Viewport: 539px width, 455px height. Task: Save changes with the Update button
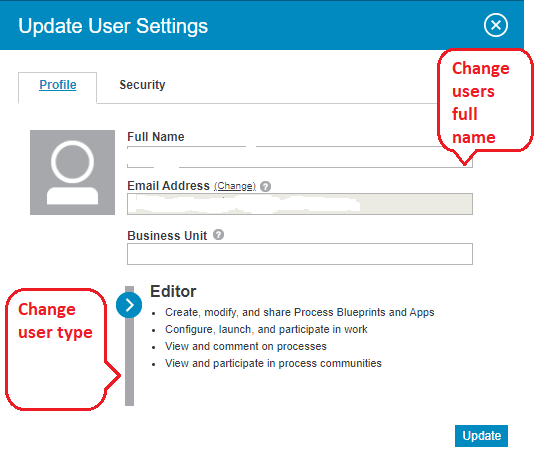[x=481, y=436]
